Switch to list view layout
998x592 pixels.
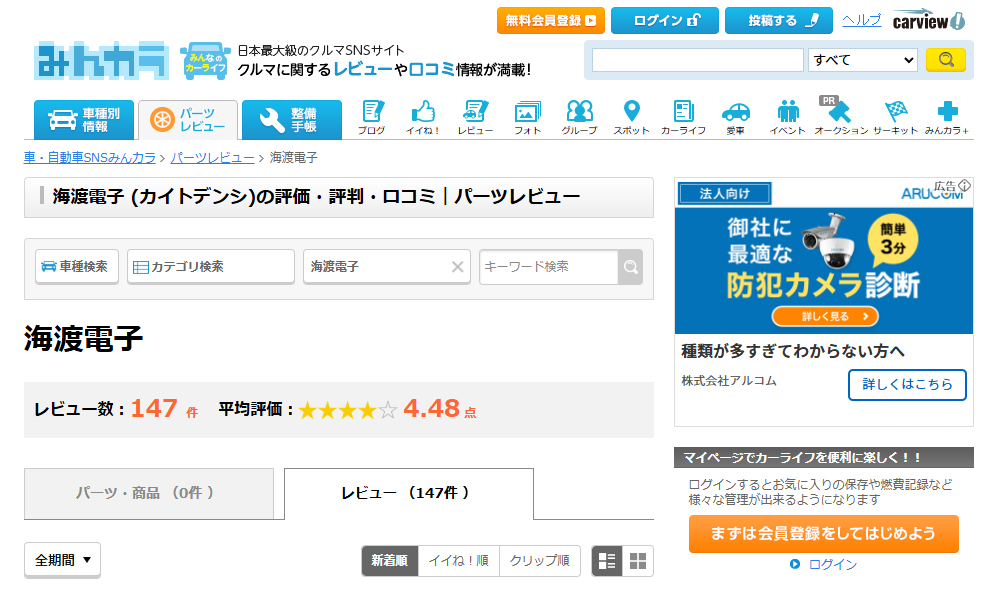607,561
